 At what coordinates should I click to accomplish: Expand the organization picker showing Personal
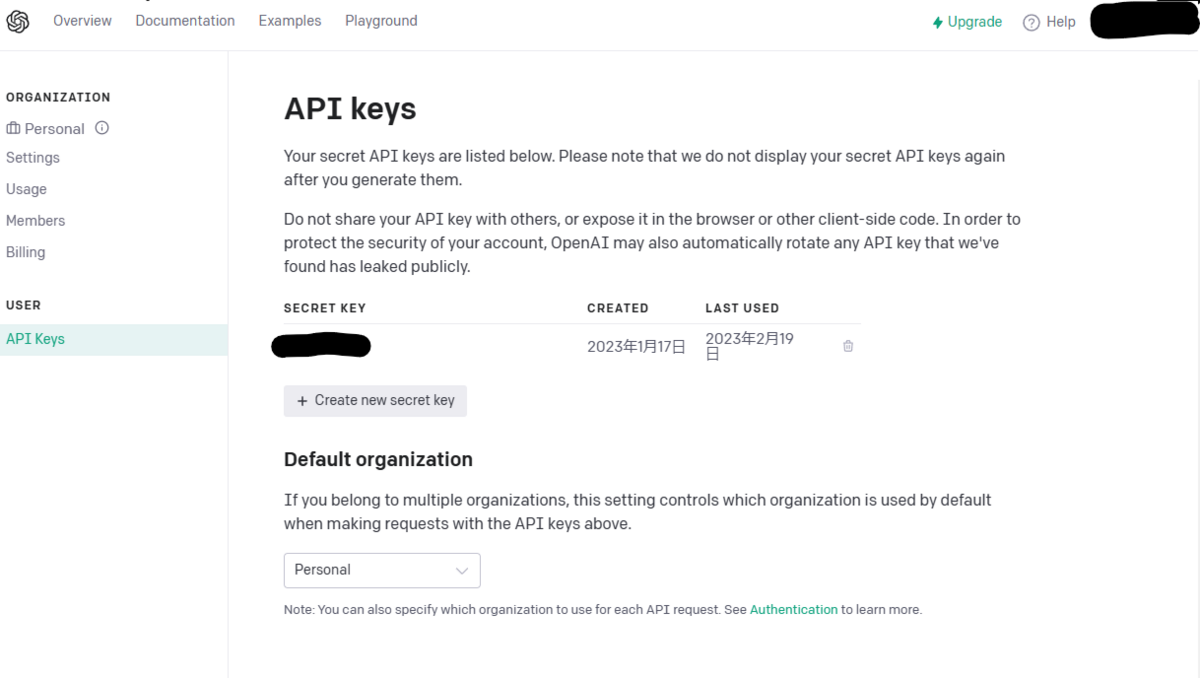click(x=382, y=570)
